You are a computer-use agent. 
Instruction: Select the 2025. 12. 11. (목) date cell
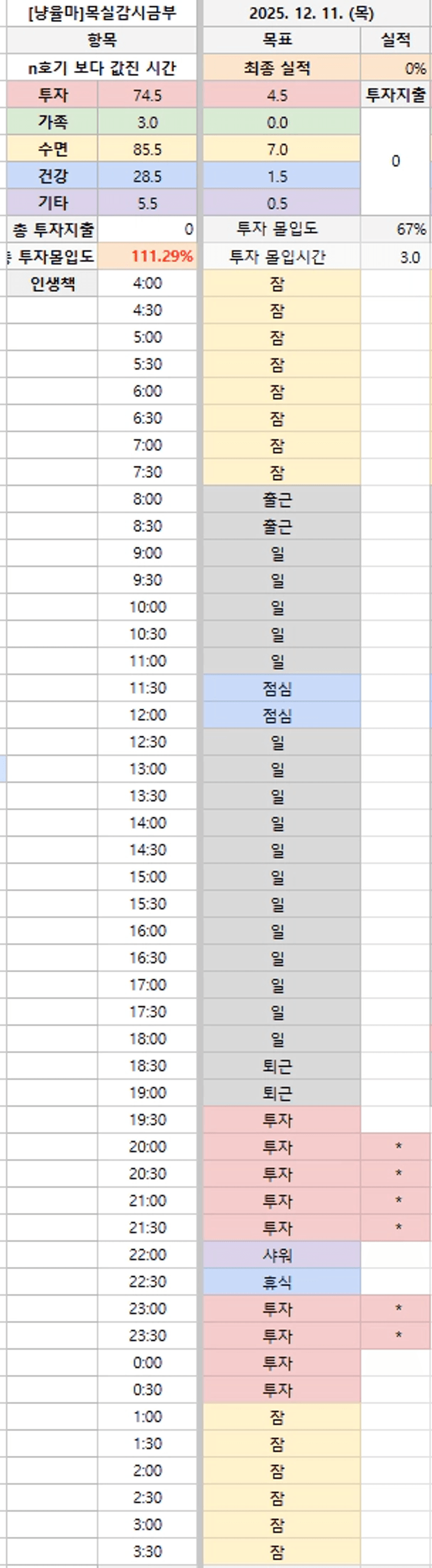point(311,14)
